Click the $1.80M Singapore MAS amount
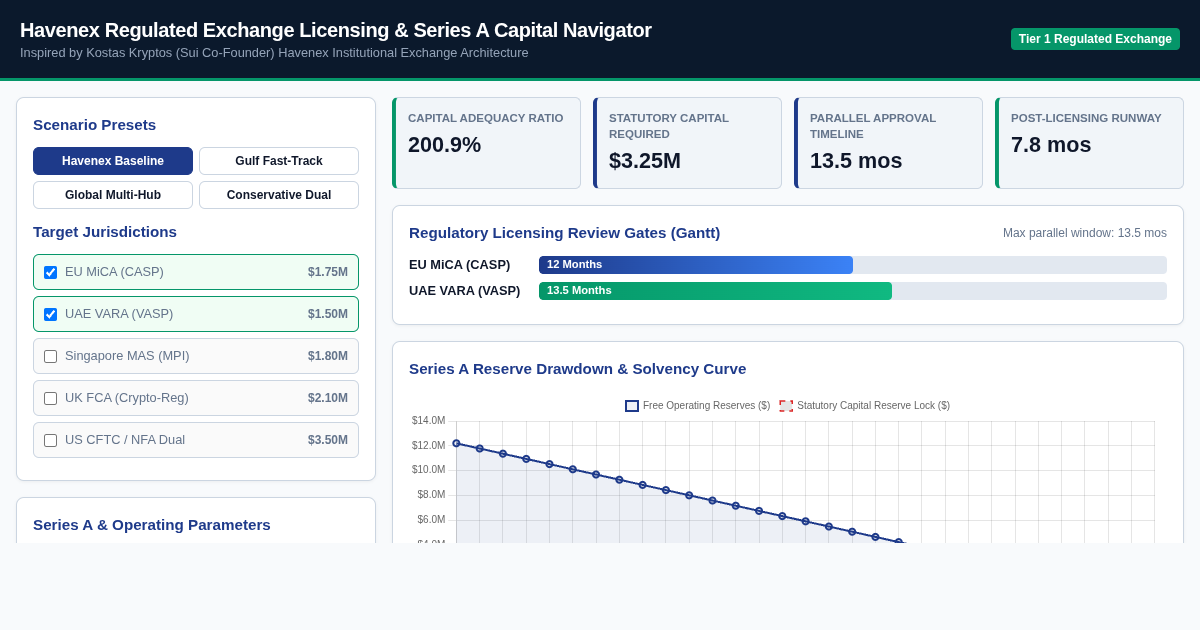 coord(328,356)
